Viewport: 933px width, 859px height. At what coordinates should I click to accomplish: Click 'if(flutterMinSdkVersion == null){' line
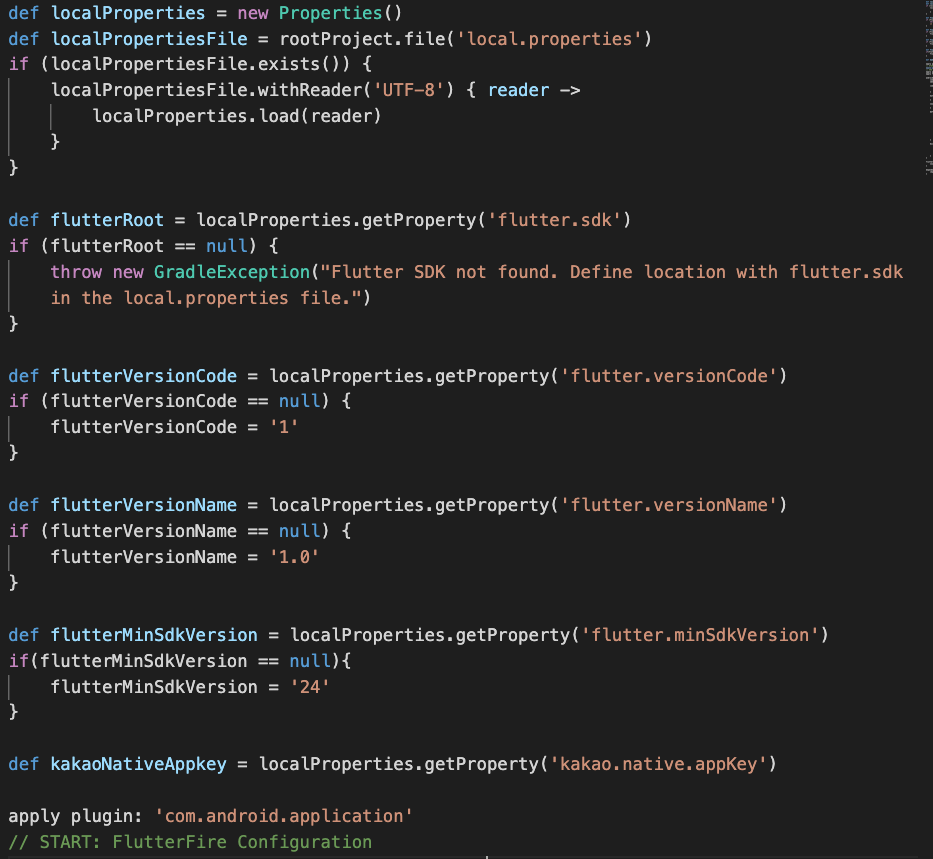(x=180, y=660)
